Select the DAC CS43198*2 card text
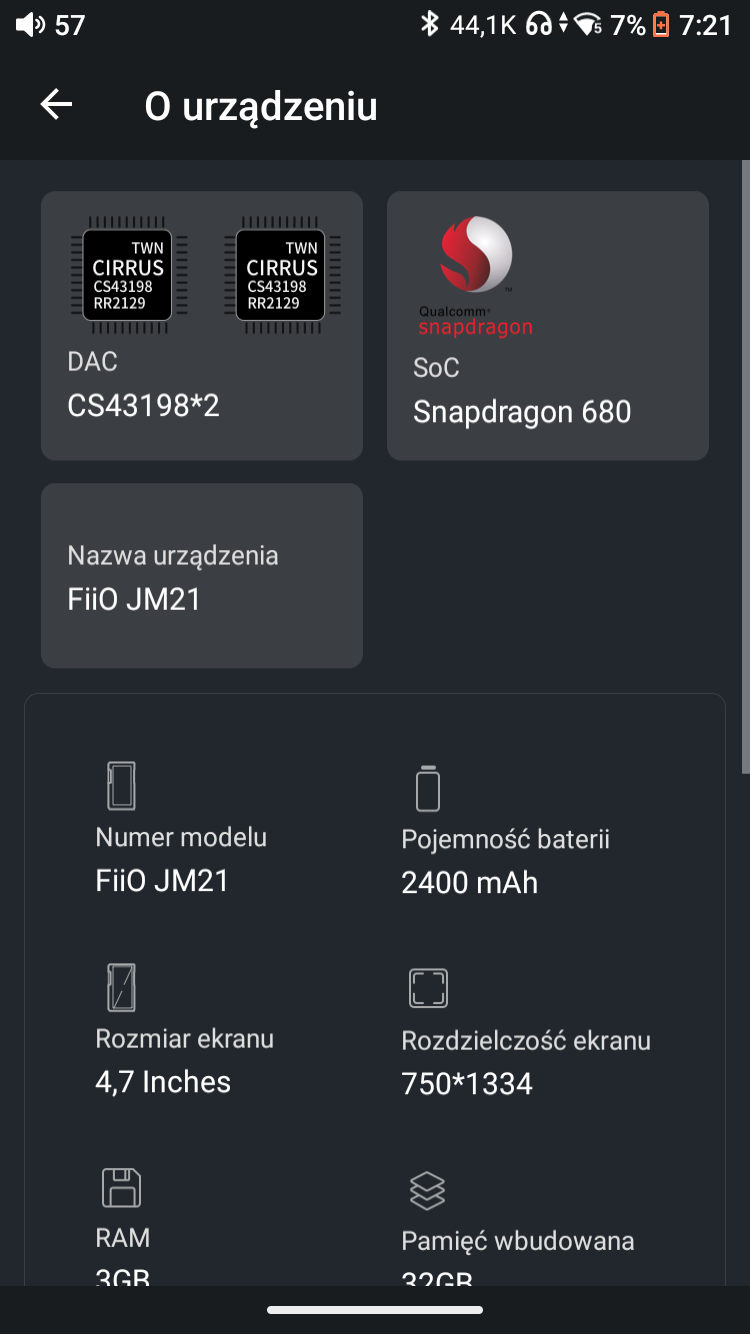This screenshot has width=750, height=1334. (143, 405)
